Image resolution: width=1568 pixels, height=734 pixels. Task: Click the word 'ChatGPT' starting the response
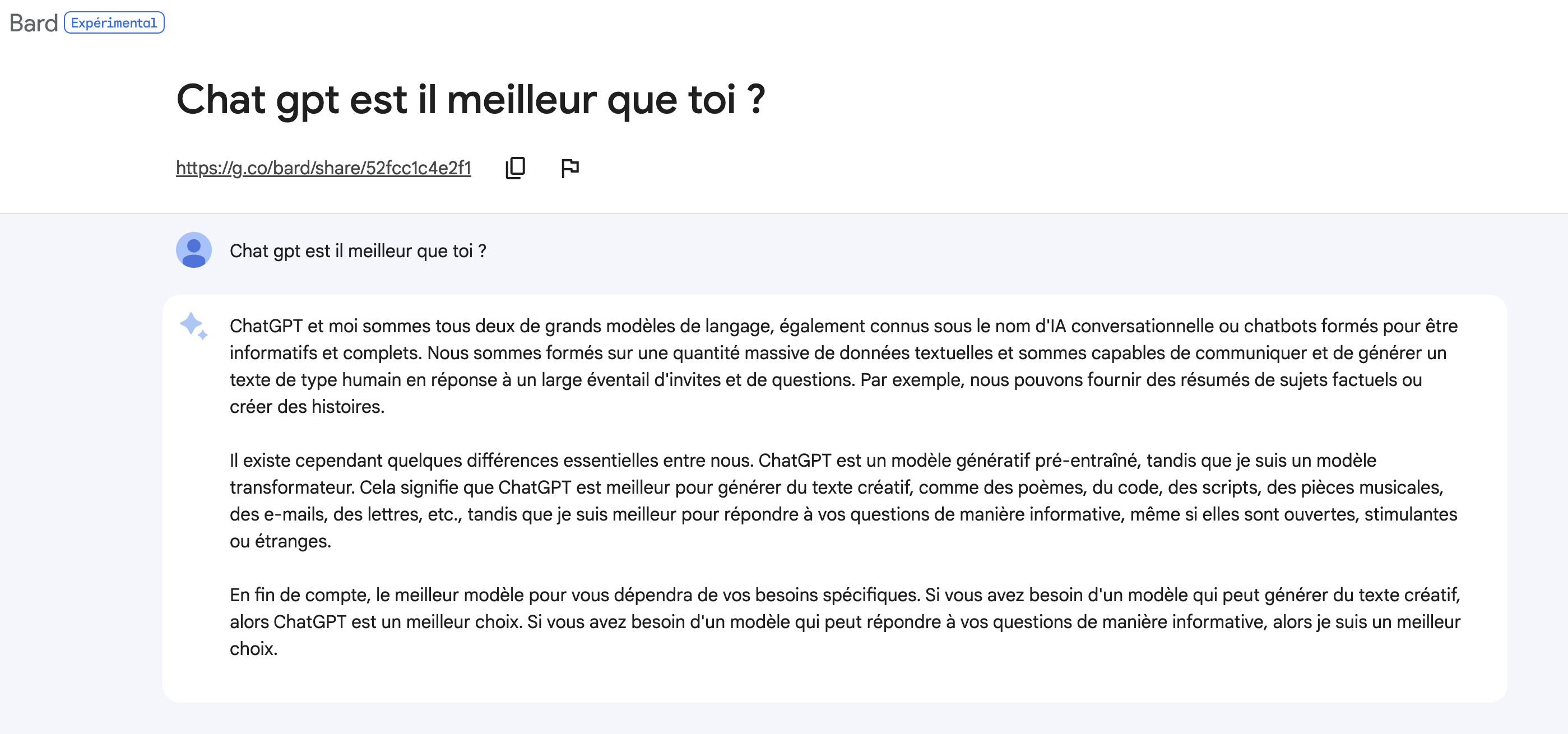[266, 326]
